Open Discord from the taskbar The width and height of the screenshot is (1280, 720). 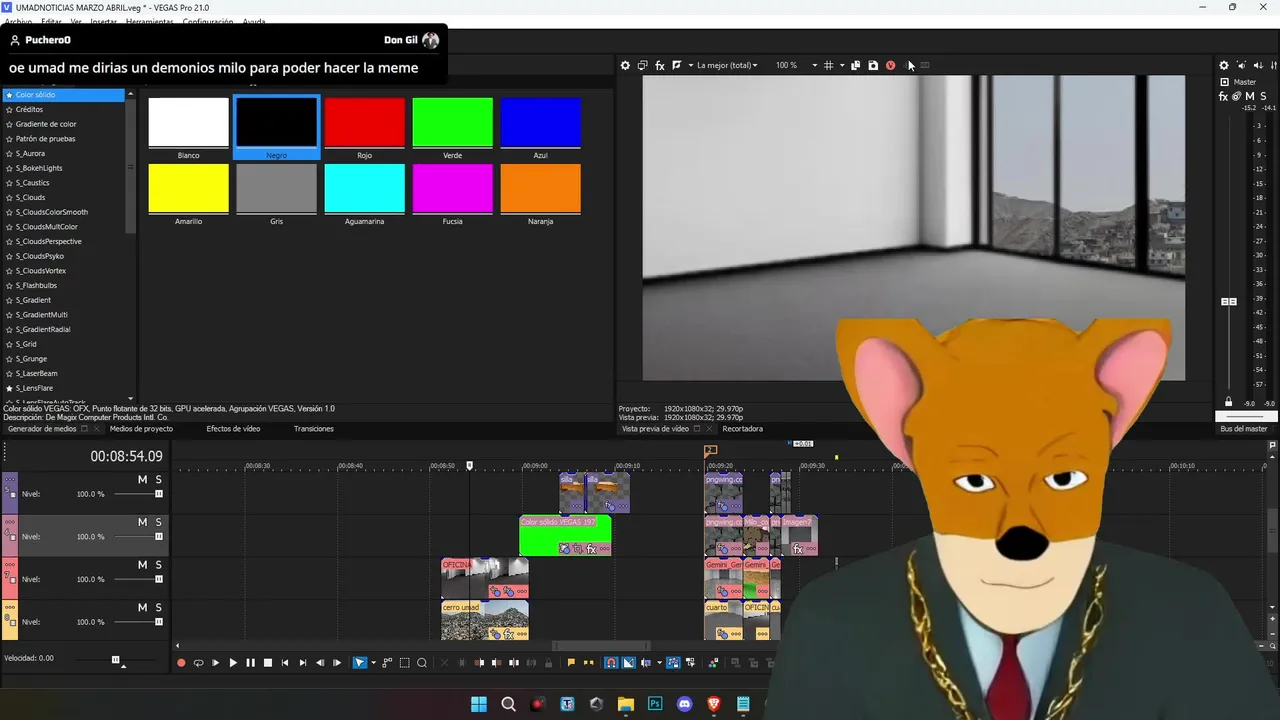pos(684,704)
